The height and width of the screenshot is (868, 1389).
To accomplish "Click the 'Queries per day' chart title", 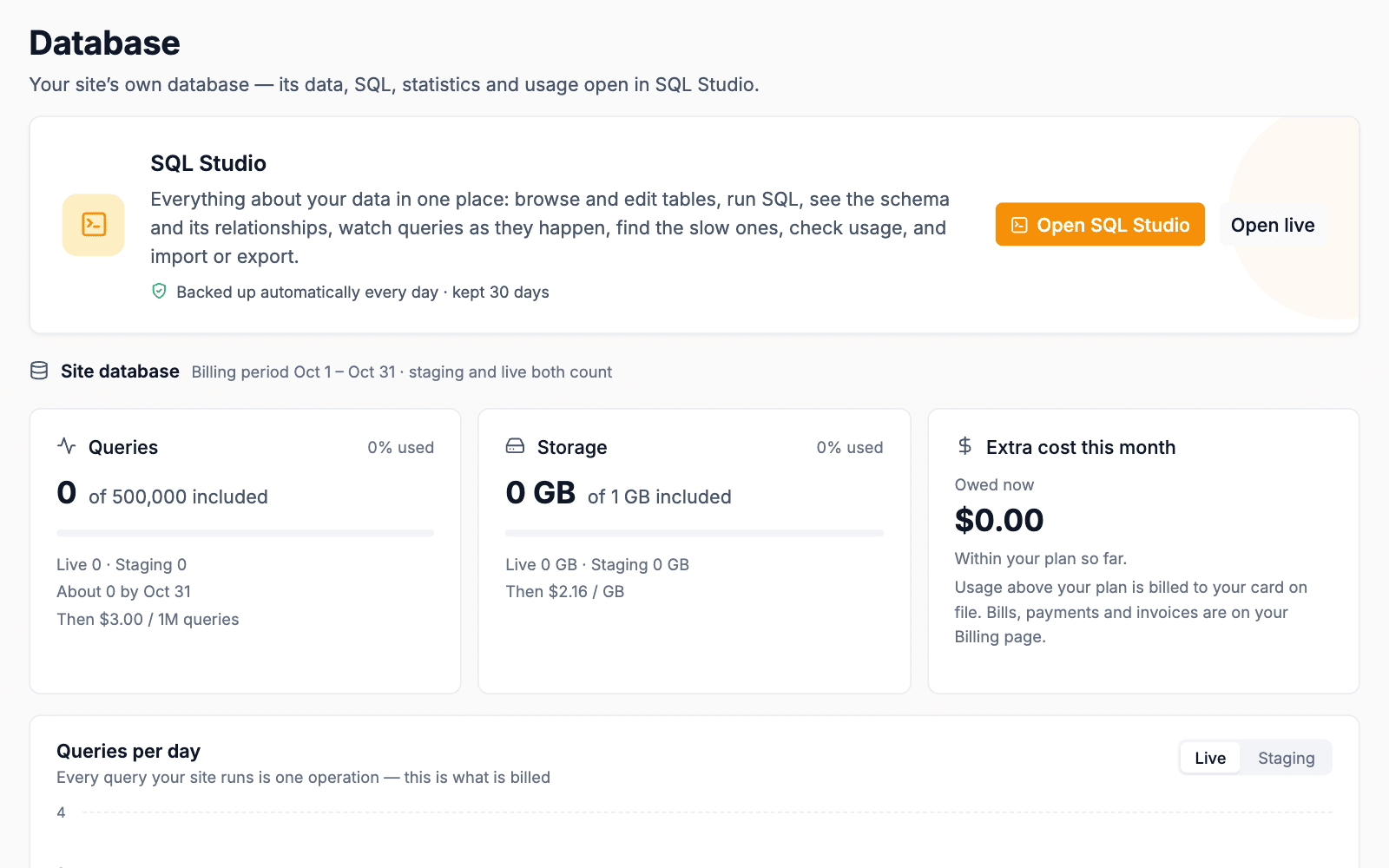I will 128,751.
